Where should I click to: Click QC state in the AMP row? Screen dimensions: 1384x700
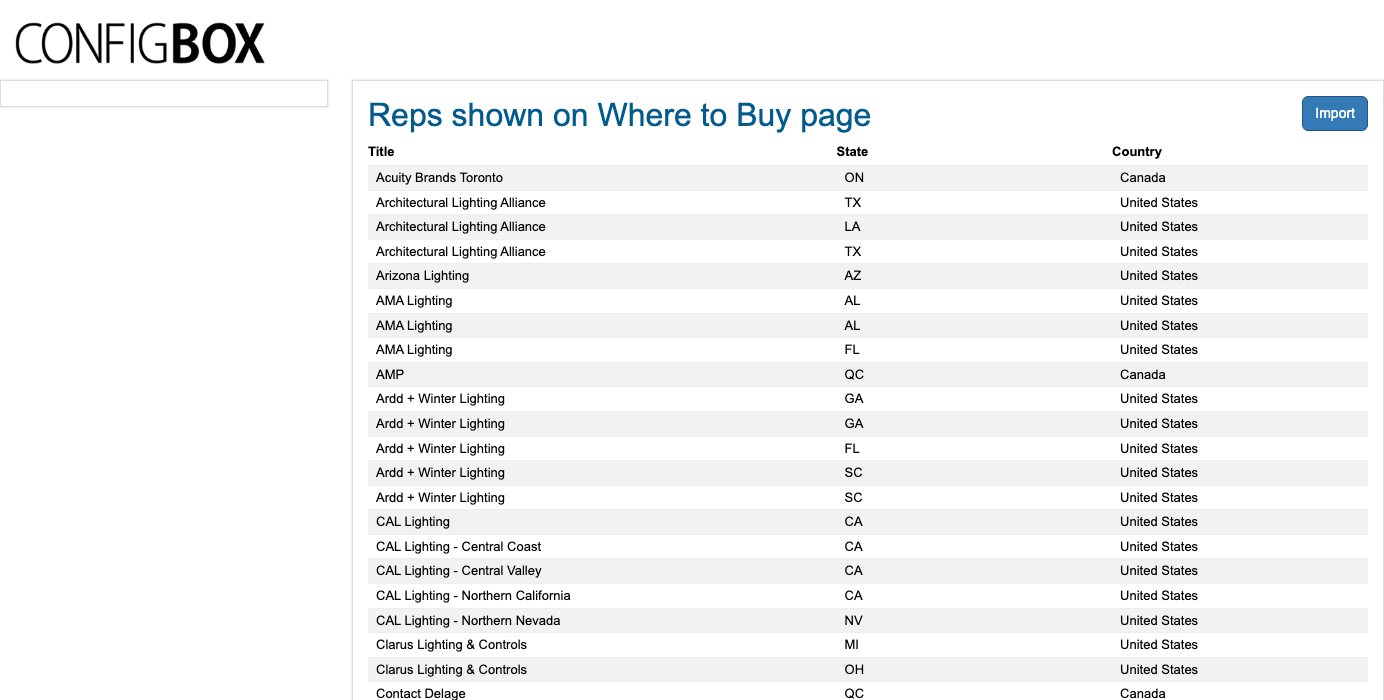coord(854,375)
